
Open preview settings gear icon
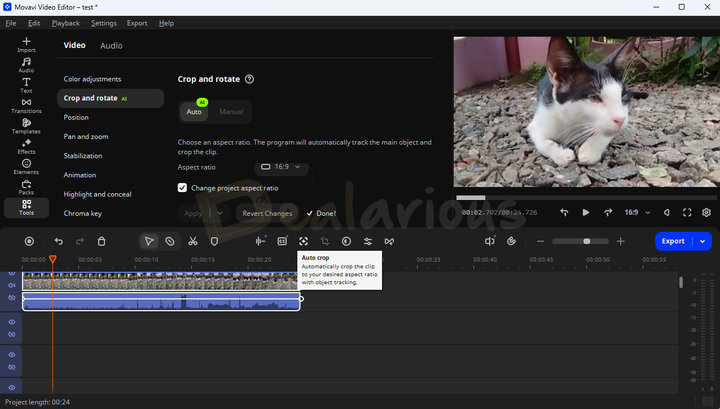(706, 212)
